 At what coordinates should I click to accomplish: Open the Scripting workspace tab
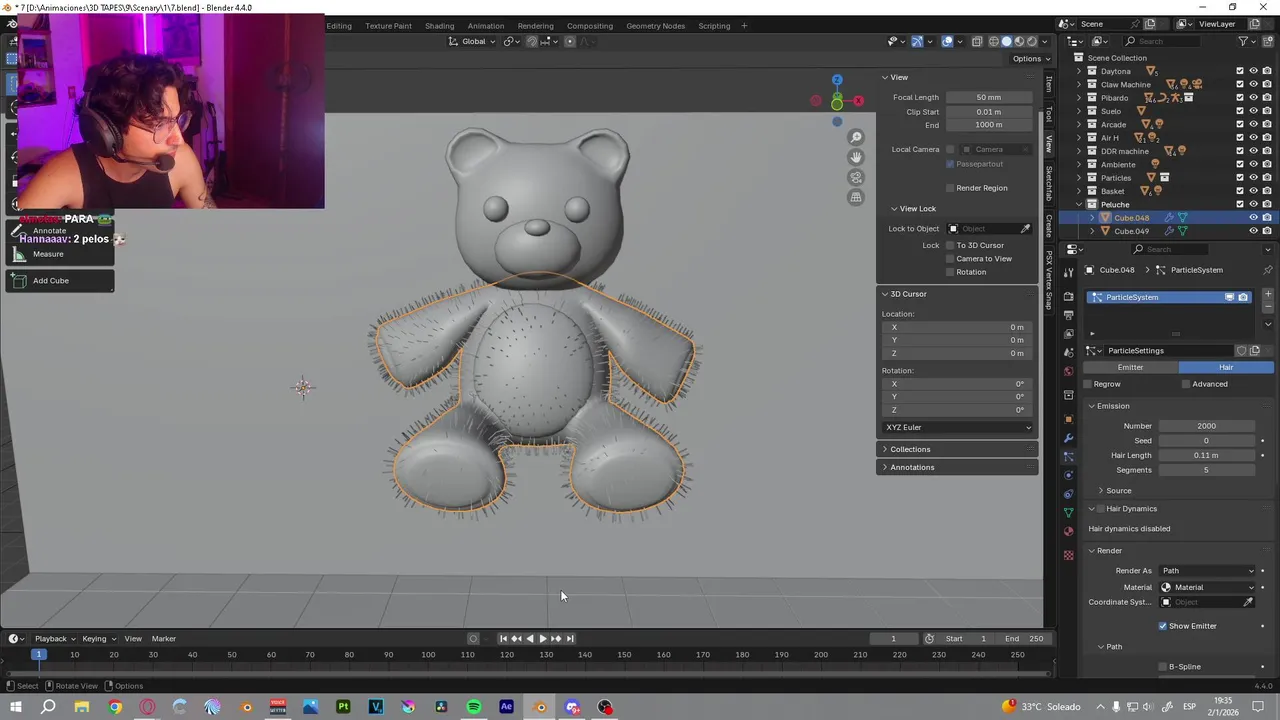click(x=714, y=26)
